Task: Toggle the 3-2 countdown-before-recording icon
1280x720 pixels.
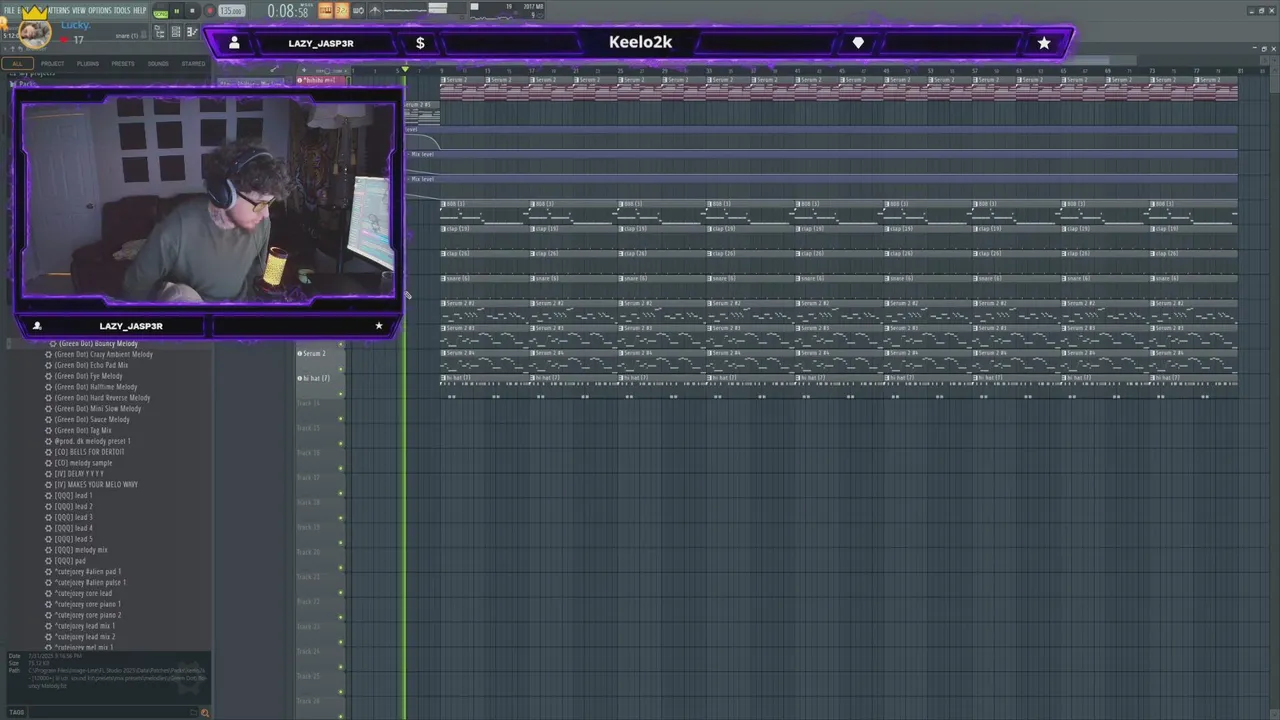Action: 342,10
